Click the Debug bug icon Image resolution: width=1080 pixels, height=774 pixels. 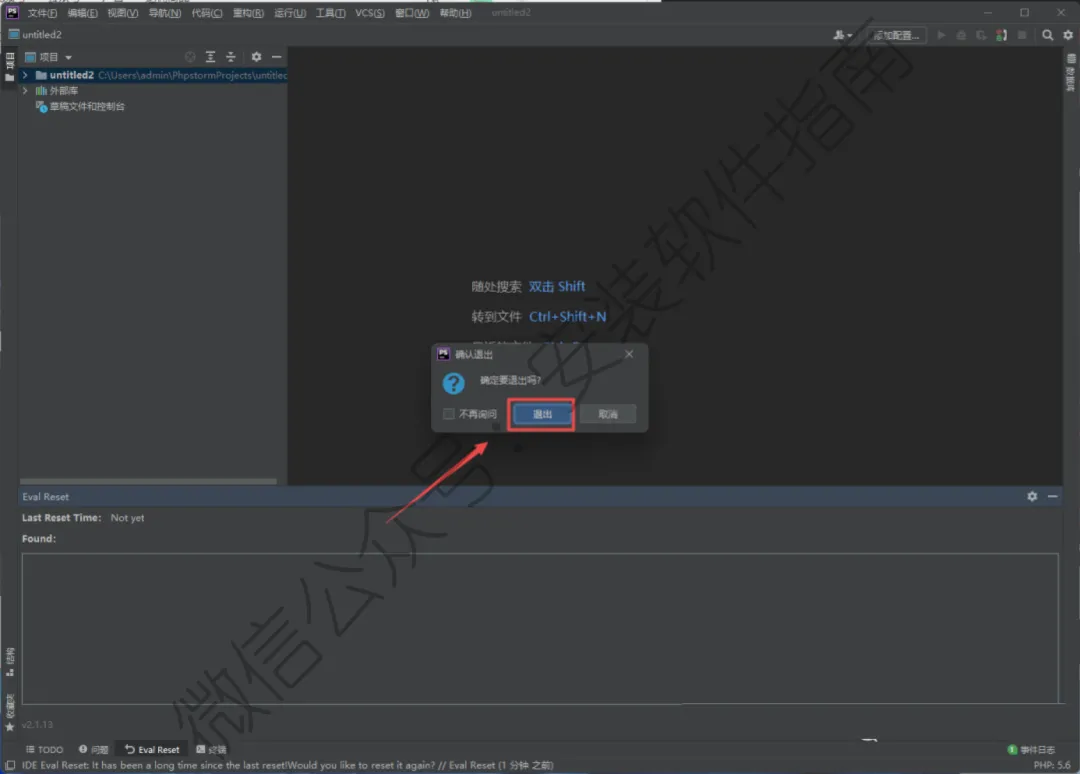click(x=962, y=35)
